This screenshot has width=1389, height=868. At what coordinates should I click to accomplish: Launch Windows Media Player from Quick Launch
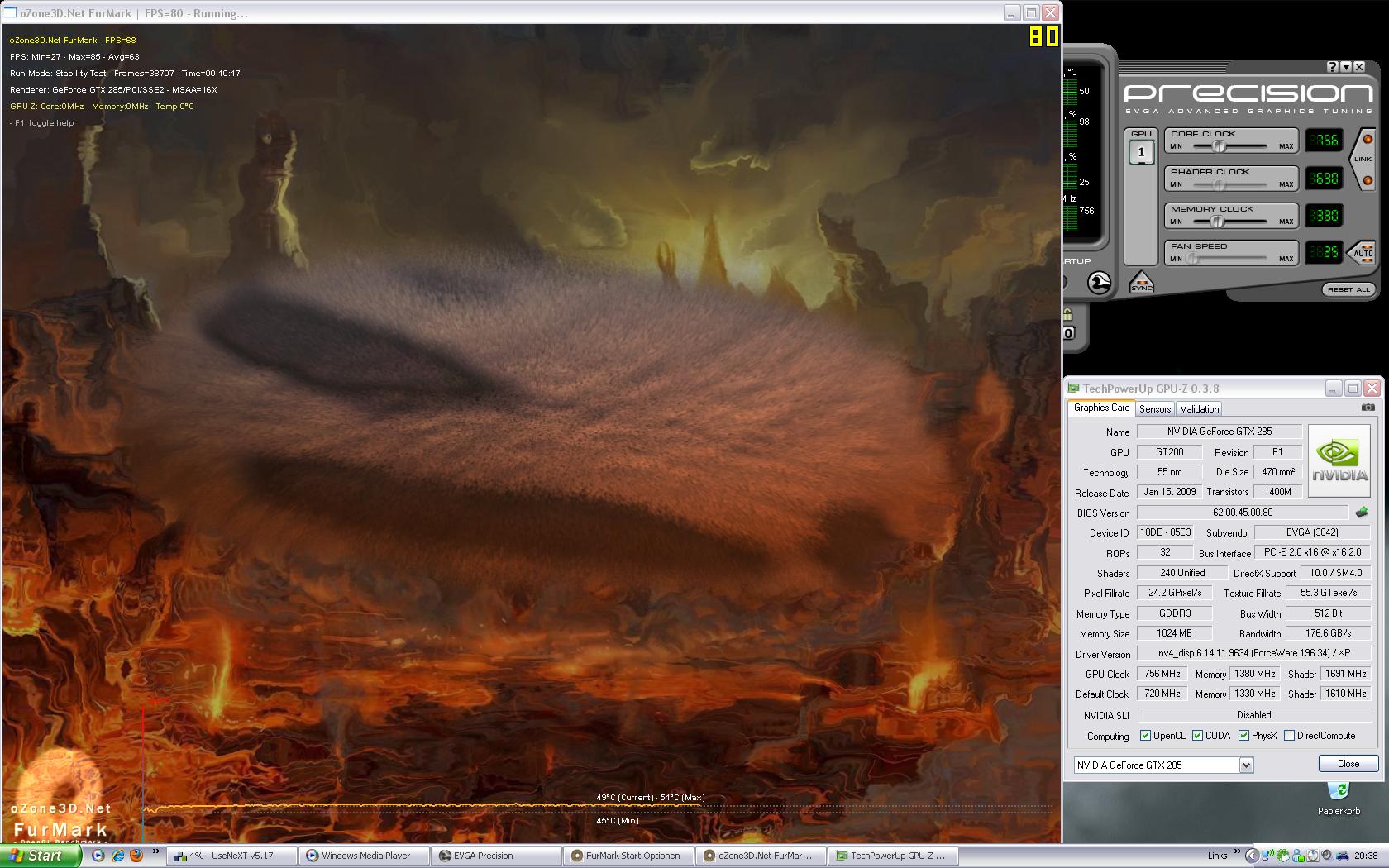point(98,856)
